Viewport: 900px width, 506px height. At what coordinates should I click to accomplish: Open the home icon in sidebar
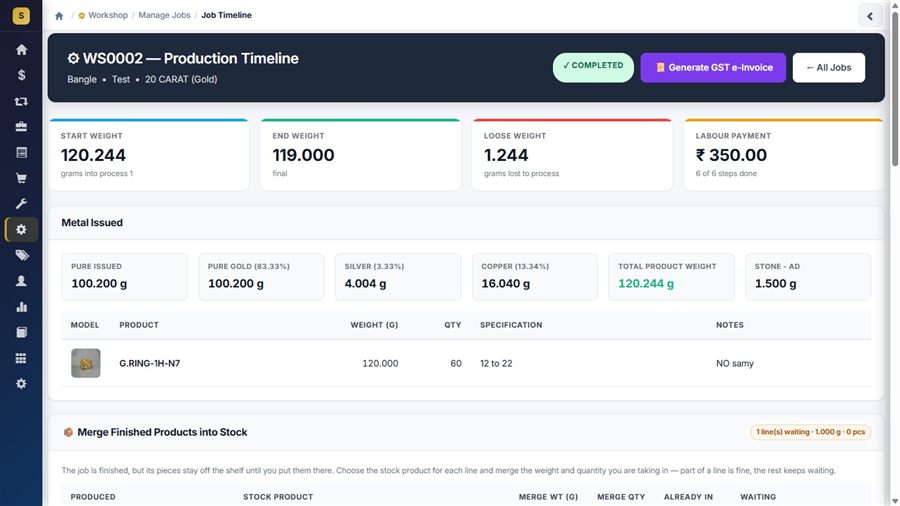tap(21, 50)
